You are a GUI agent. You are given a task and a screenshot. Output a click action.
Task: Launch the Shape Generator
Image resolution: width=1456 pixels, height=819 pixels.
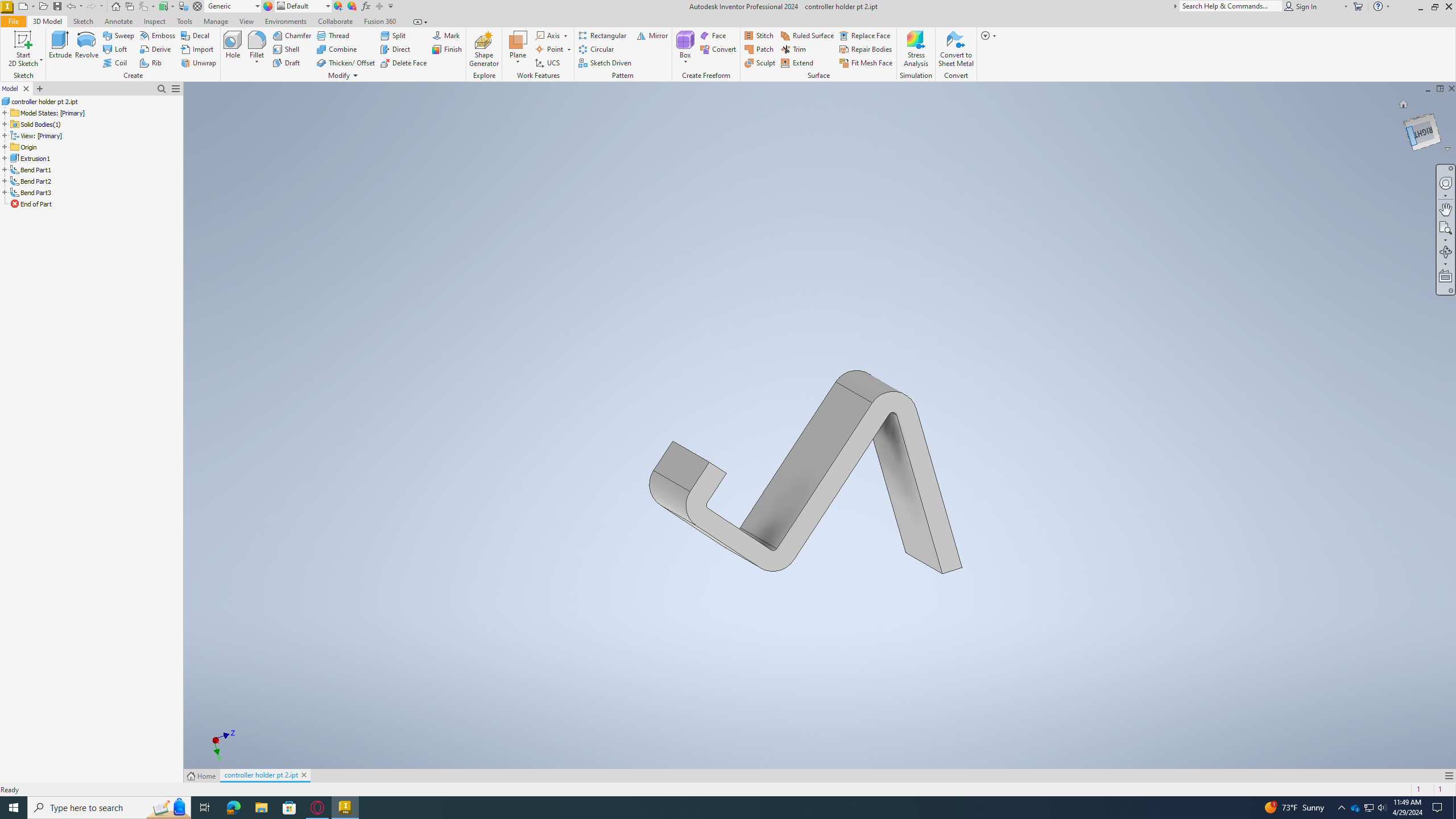pyautogui.click(x=483, y=49)
